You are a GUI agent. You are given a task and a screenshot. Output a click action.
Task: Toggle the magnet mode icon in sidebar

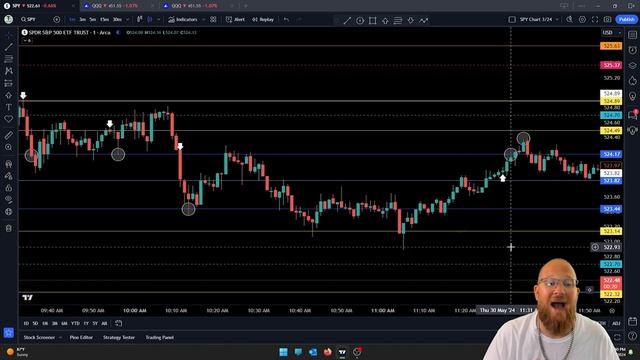[9, 164]
